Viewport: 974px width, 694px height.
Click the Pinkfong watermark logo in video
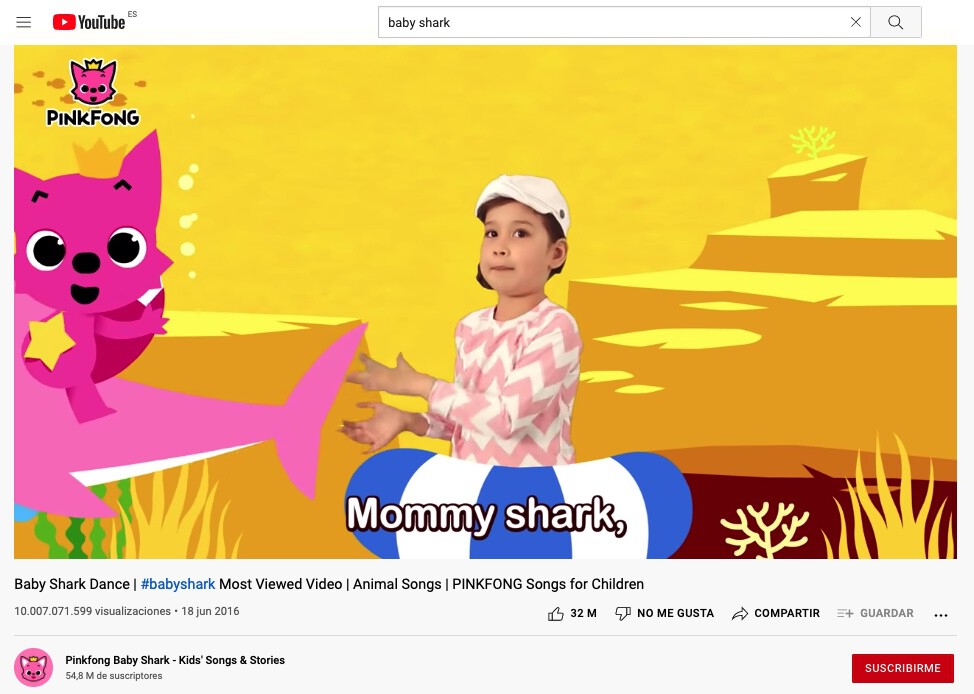93,92
